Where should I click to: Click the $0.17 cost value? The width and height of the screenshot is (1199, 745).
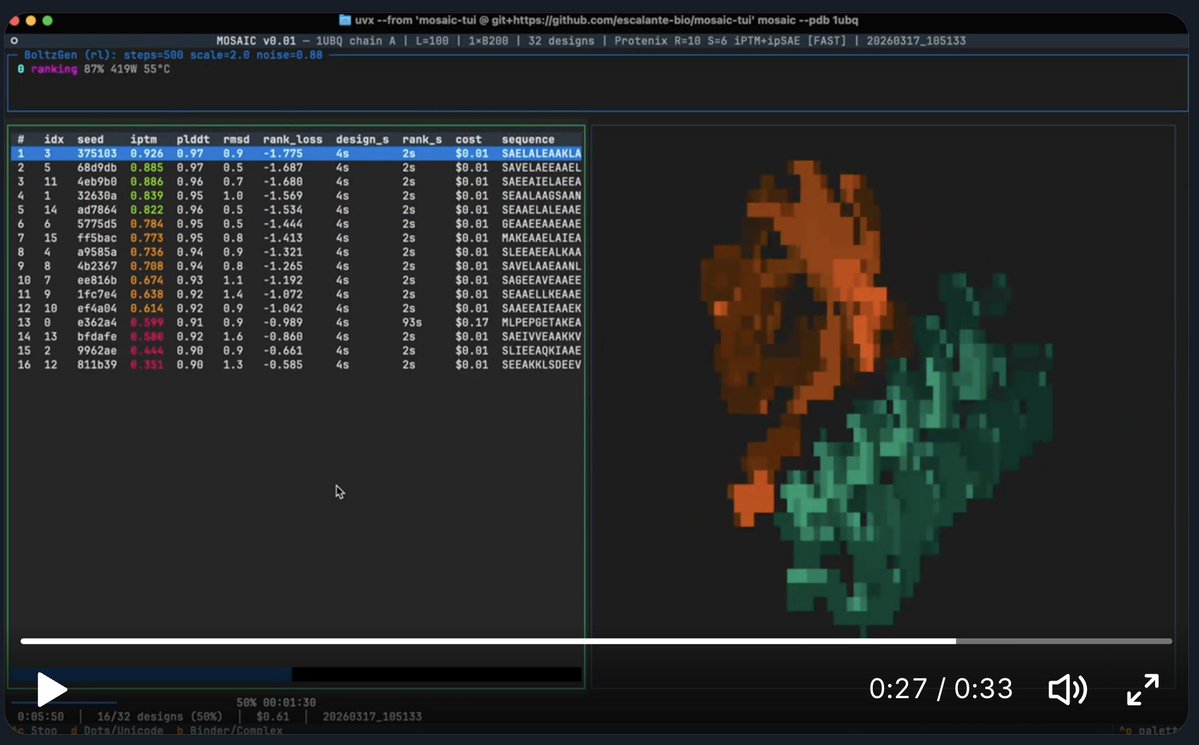tap(472, 322)
